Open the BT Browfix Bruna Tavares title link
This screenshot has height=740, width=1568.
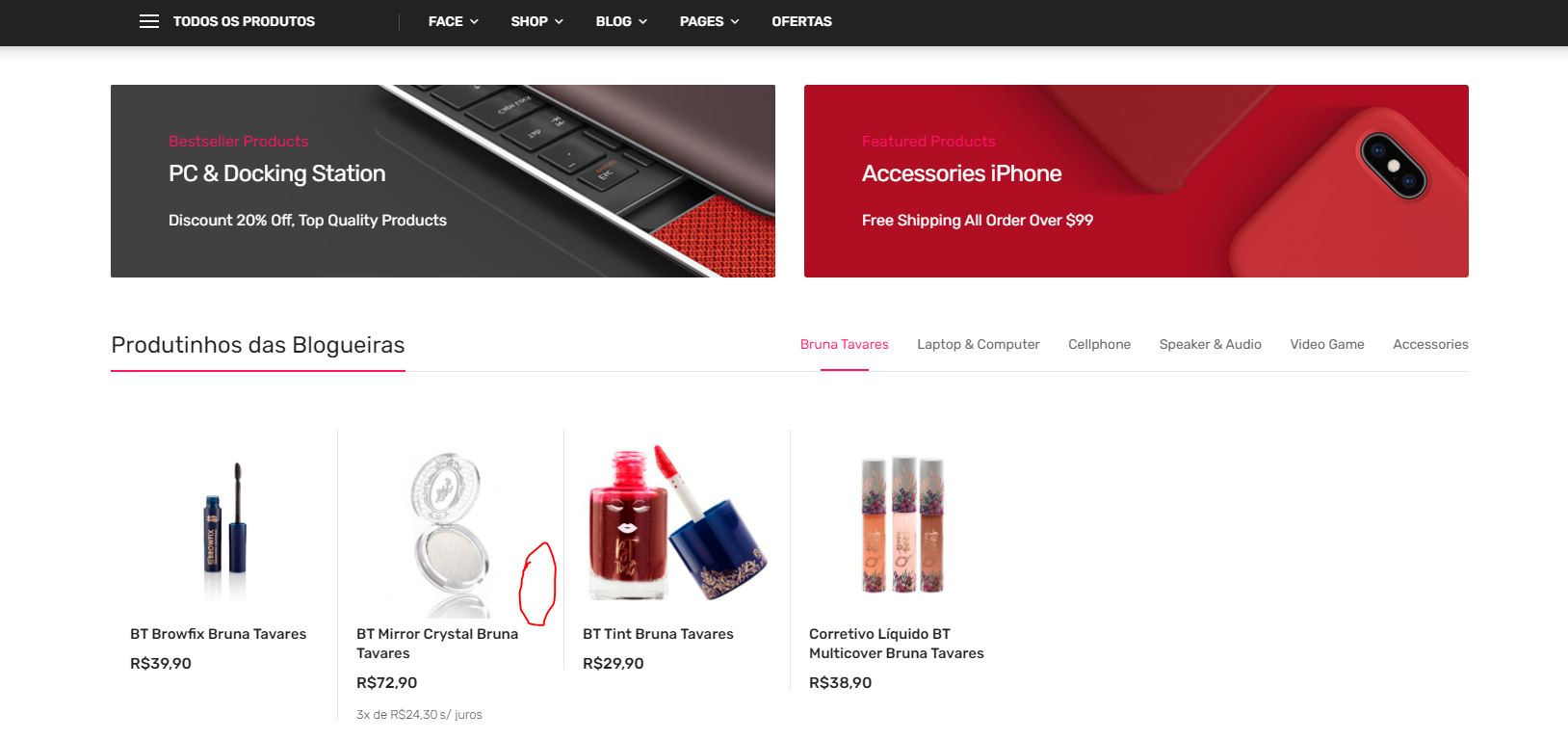(x=218, y=634)
